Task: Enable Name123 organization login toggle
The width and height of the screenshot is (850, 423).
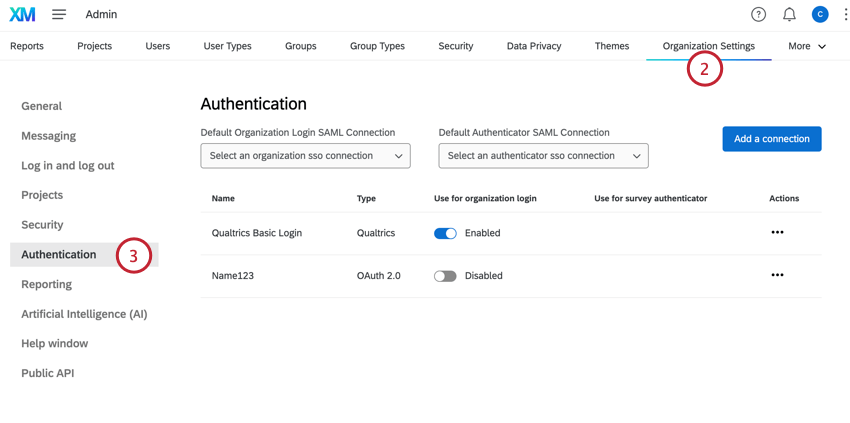Action: pos(445,276)
